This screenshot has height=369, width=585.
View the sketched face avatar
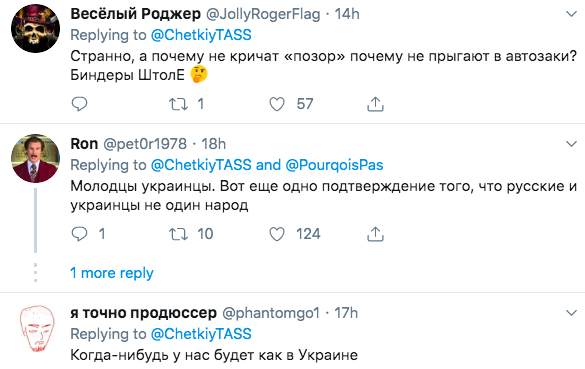36,328
